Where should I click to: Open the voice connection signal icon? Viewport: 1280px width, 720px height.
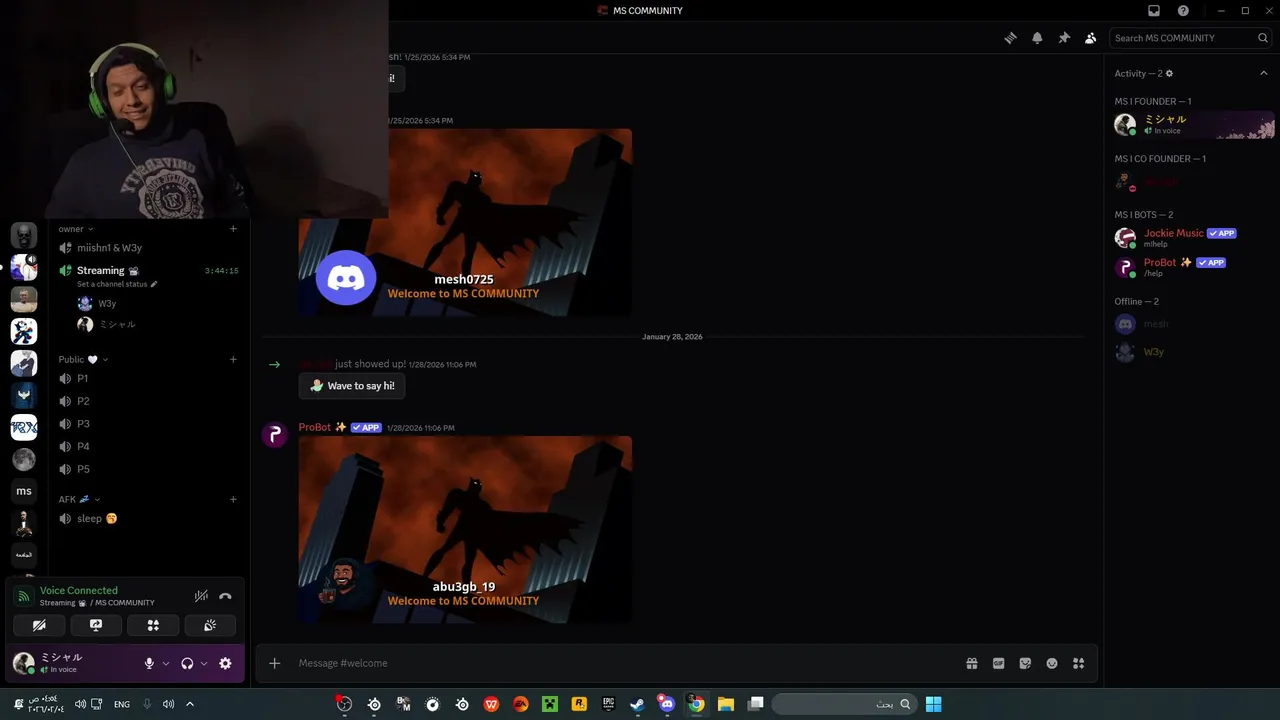coord(24,596)
